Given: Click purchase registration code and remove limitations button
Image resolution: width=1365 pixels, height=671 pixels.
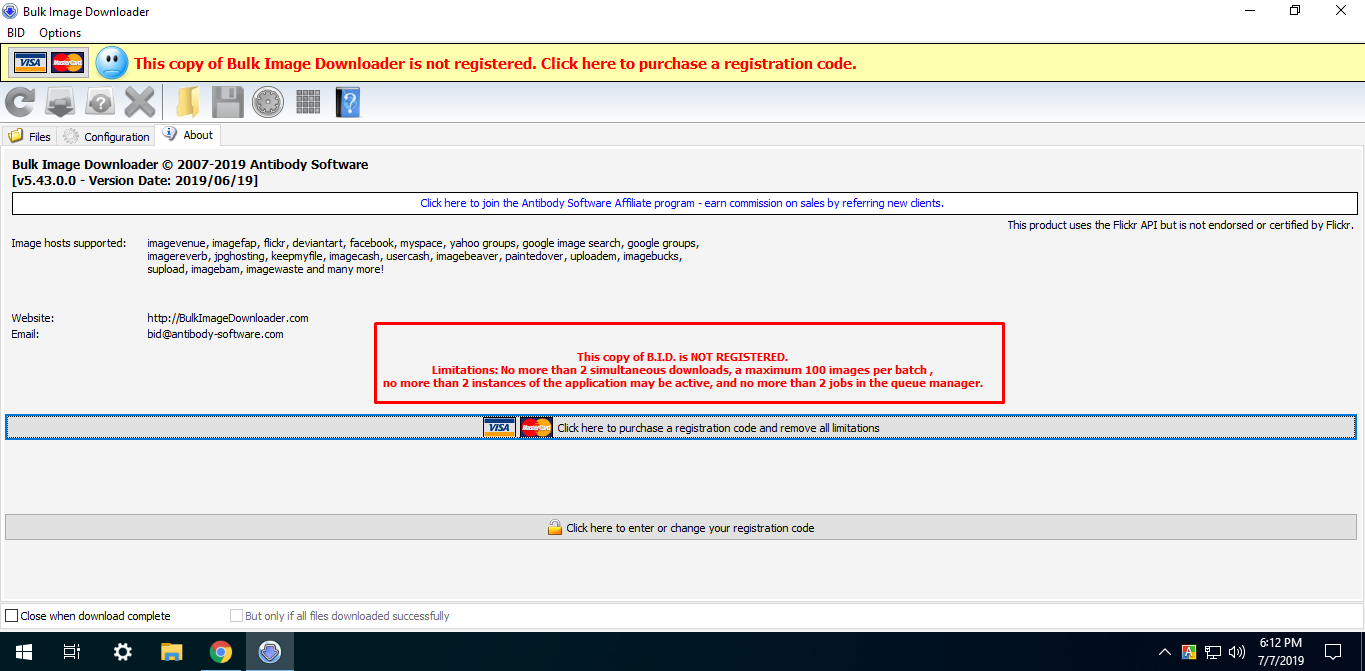Looking at the screenshot, I should tap(681, 427).
